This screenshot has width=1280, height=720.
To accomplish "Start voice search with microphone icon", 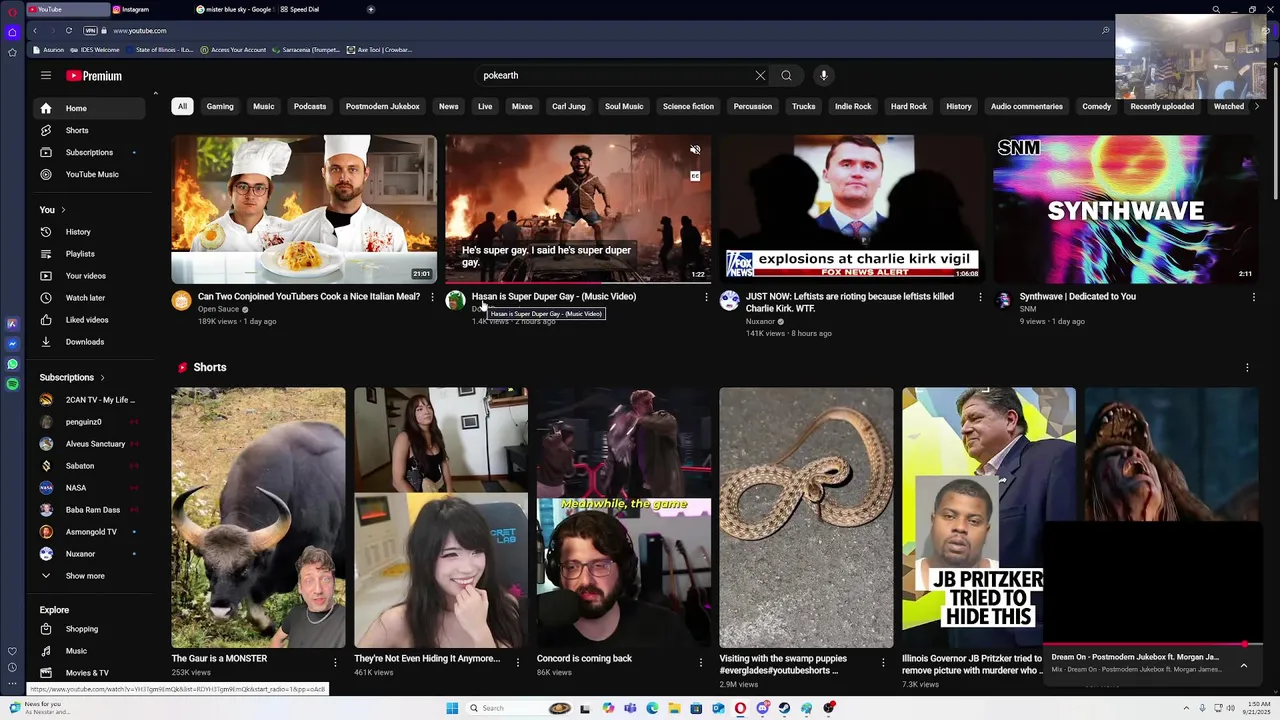I will [x=823, y=75].
